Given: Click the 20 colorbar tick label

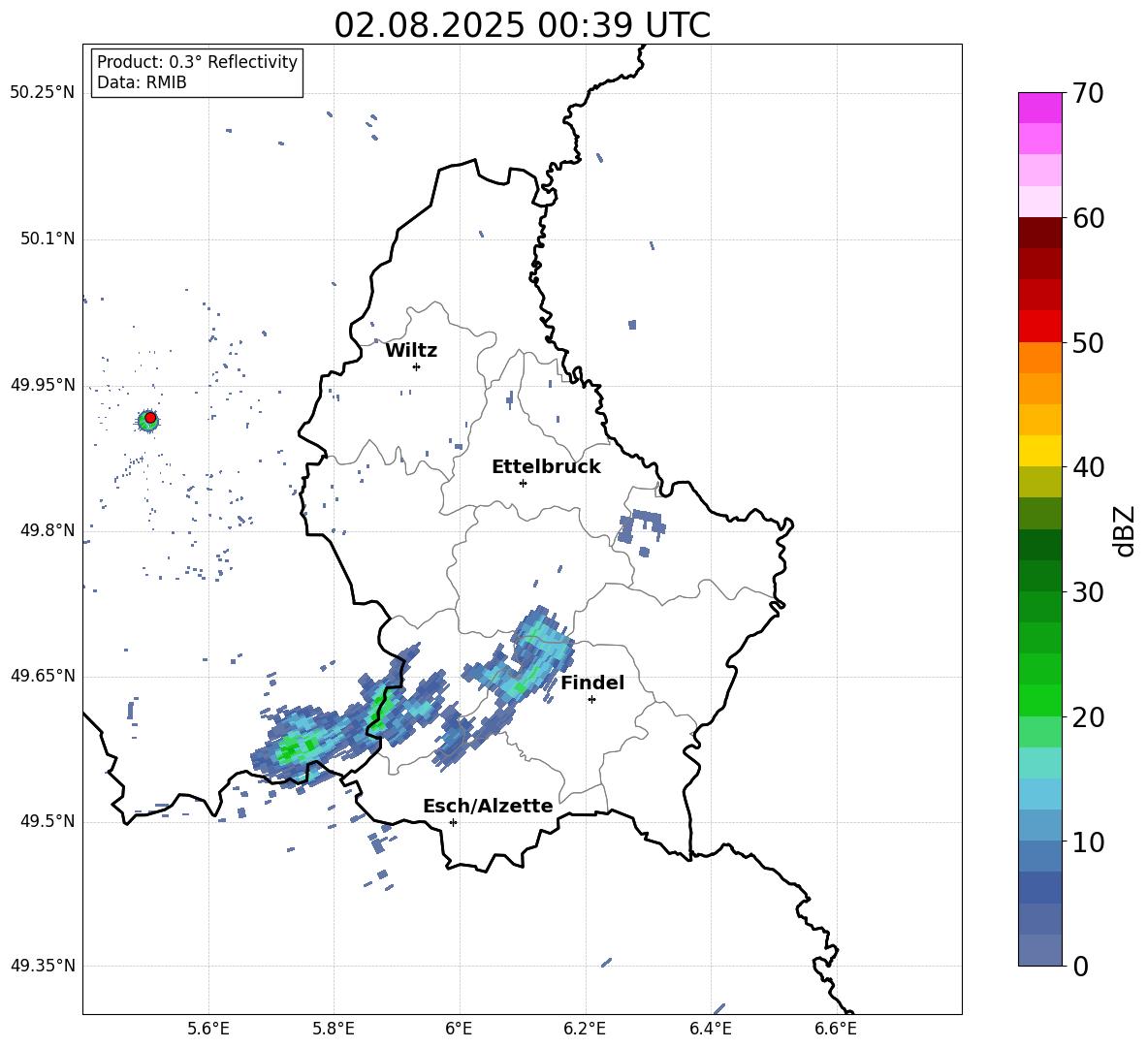Looking at the screenshot, I should 1088,716.
